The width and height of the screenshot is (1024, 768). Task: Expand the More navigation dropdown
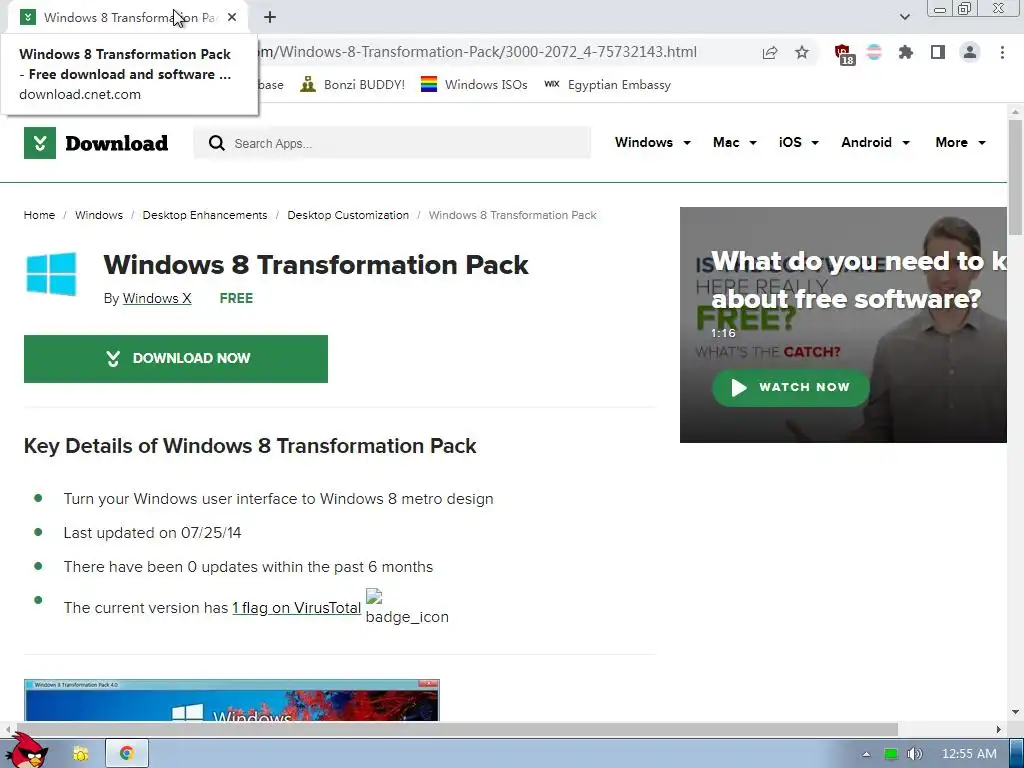[x=960, y=142]
